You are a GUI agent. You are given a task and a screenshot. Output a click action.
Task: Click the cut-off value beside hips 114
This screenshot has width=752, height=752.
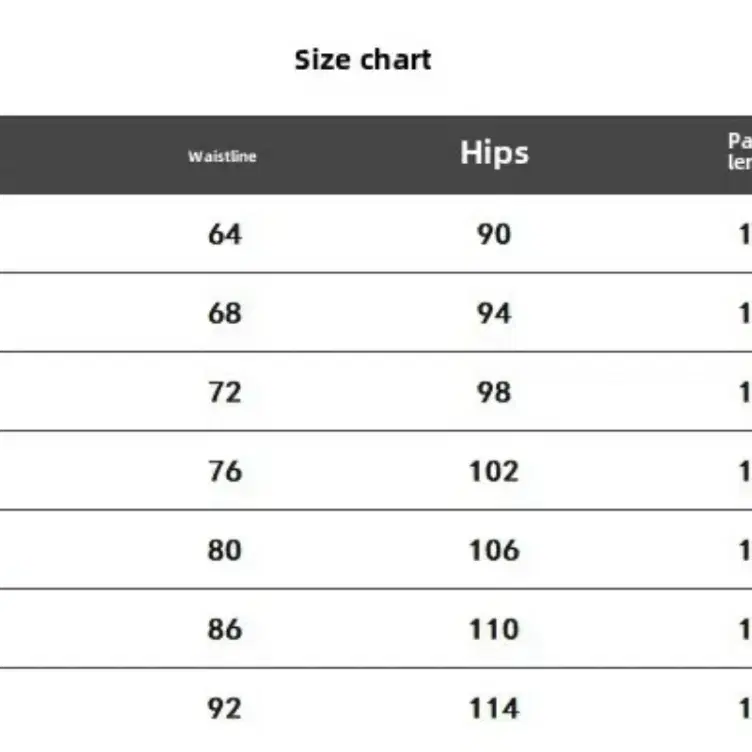click(x=745, y=708)
